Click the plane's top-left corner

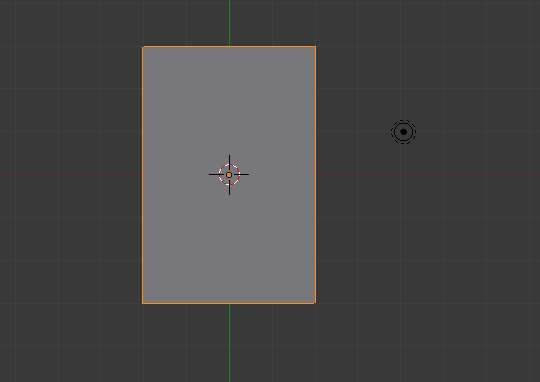pyautogui.click(x=143, y=47)
